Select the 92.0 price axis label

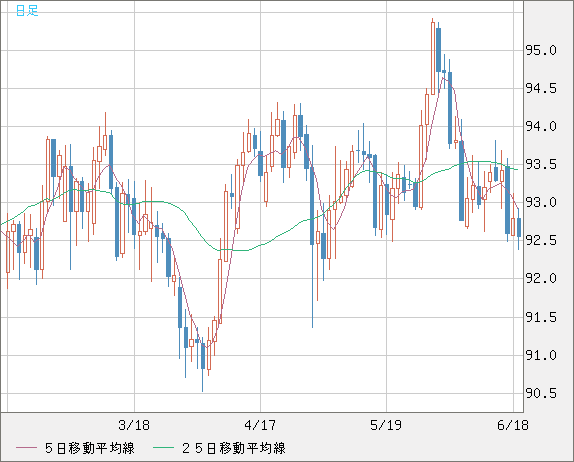541,278
